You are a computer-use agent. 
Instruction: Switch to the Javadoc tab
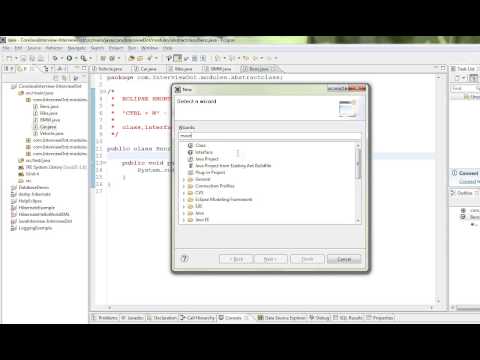(132, 318)
